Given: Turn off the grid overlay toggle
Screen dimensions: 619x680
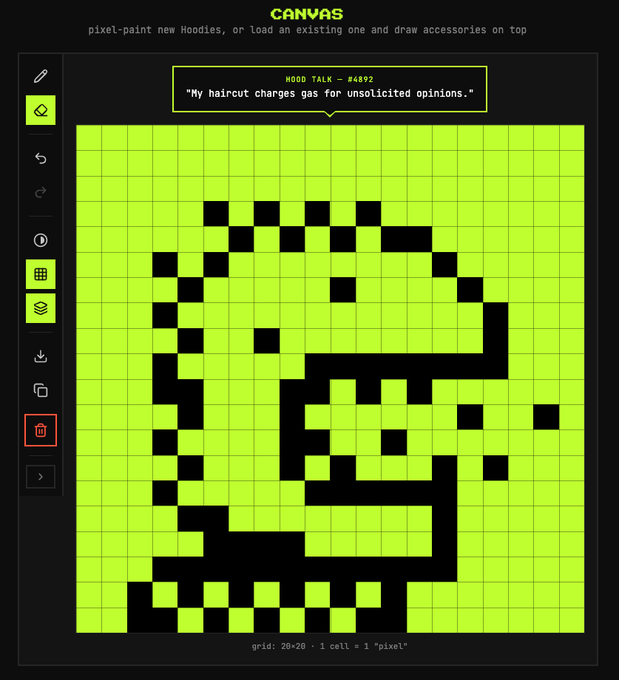Looking at the screenshot, I should (40, 274).
